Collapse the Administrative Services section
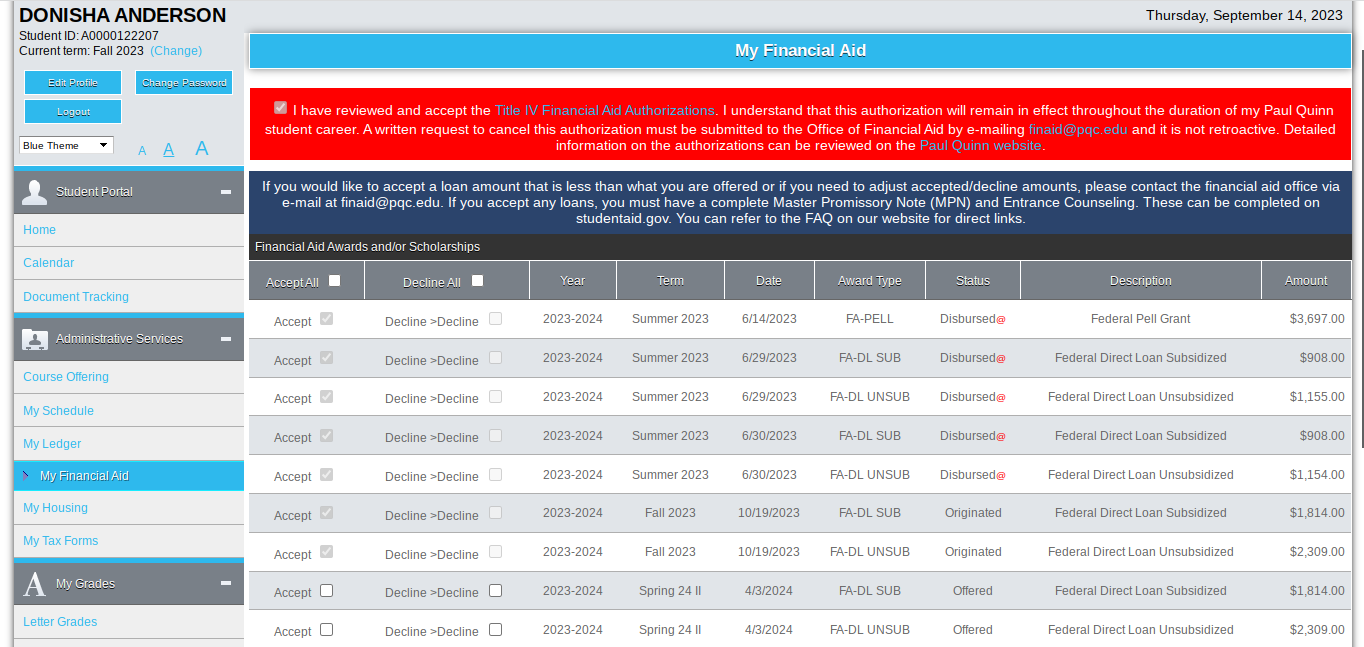 coord(226,339)
